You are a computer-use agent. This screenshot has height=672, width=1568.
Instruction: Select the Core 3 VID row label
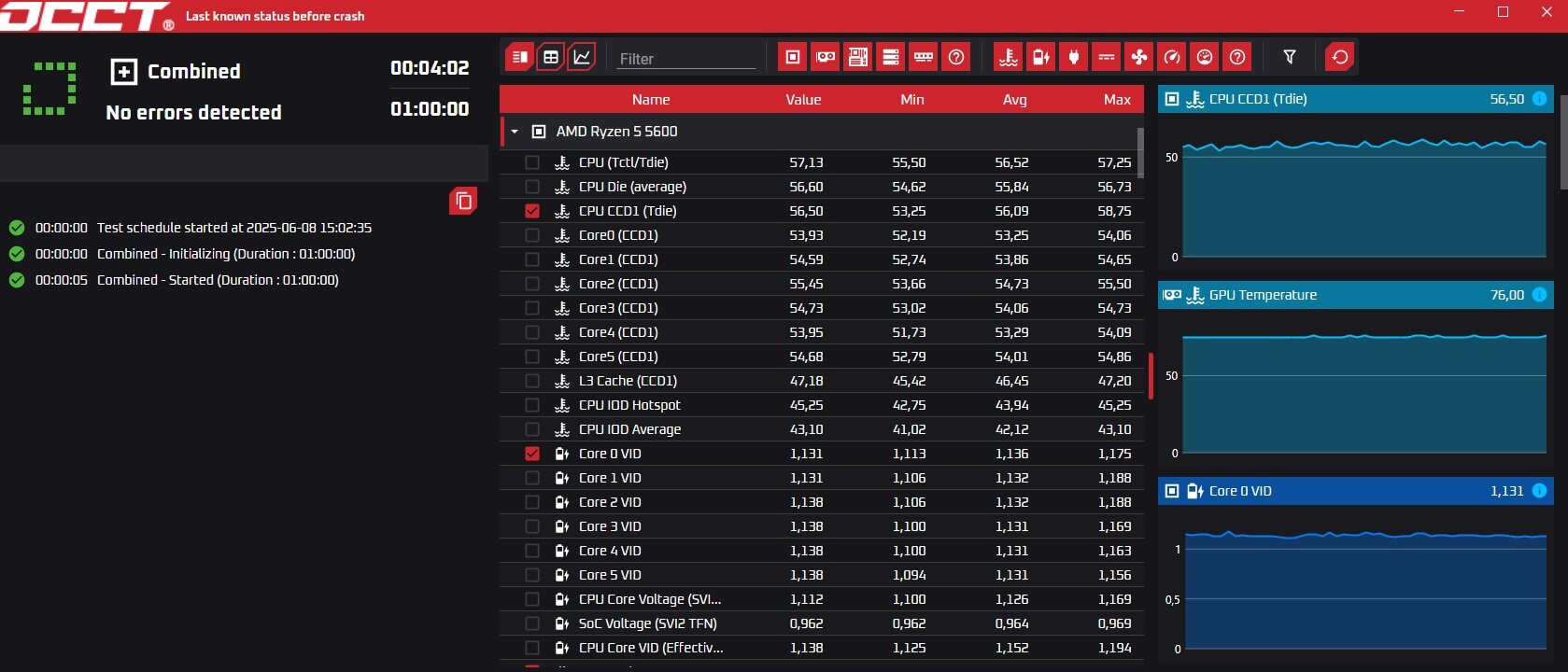610,526
